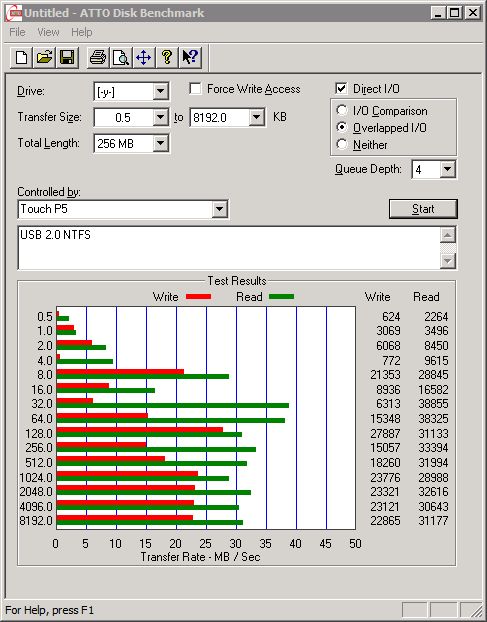
Task: Expand the Queue Depth dropdown
Action: pos(447,170)
